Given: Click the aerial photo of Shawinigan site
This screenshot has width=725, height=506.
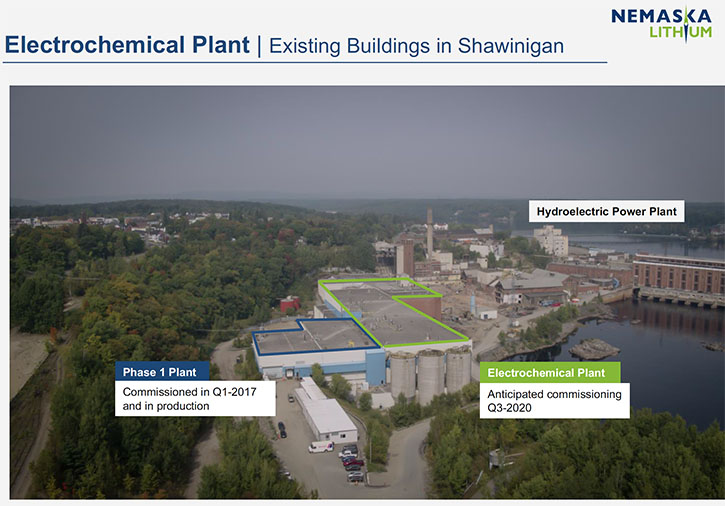Looking at the screenshot, I should (x=367, y=292).
